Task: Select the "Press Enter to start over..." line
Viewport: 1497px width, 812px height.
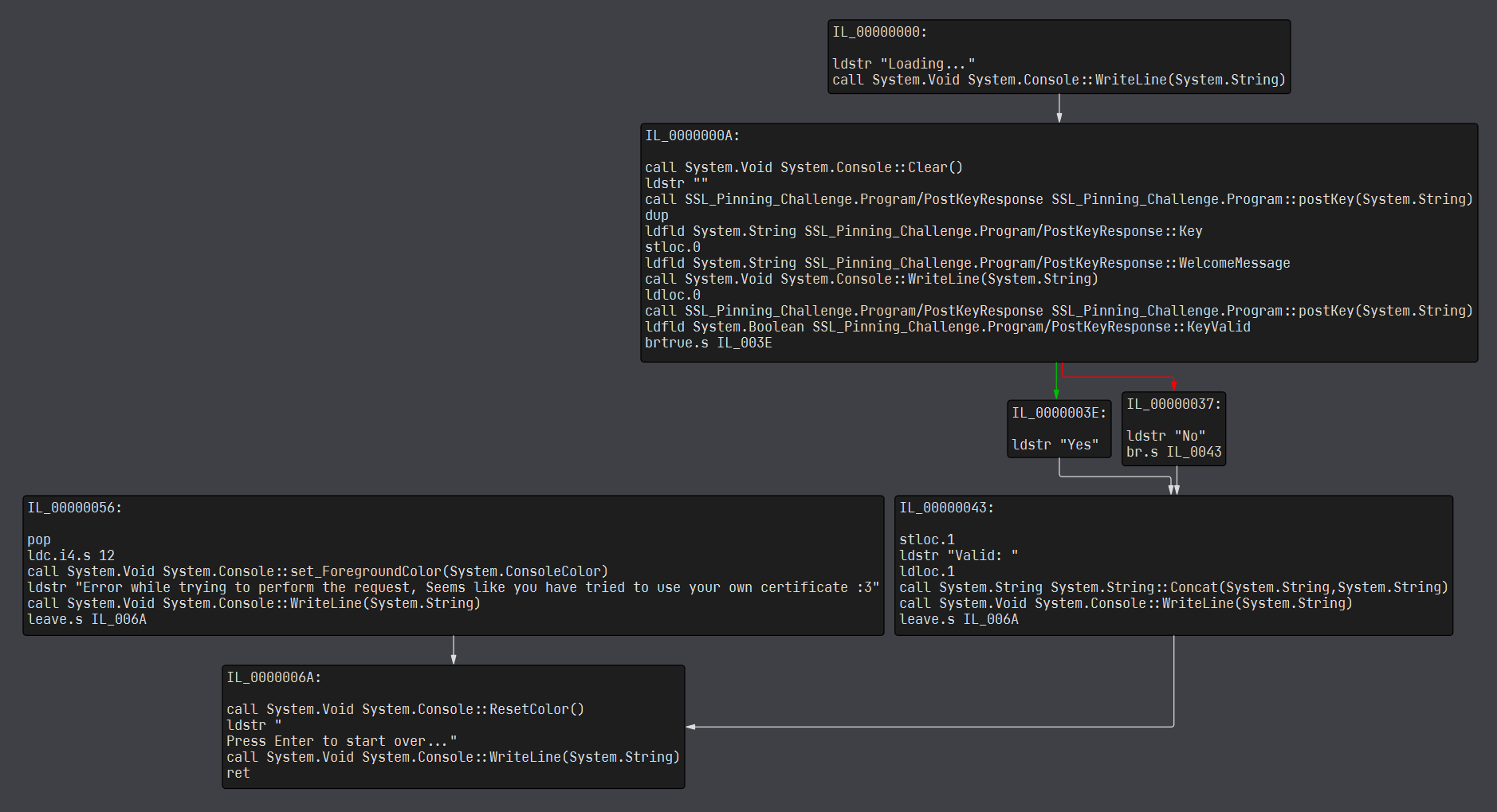Action: [x=341, y=741]
